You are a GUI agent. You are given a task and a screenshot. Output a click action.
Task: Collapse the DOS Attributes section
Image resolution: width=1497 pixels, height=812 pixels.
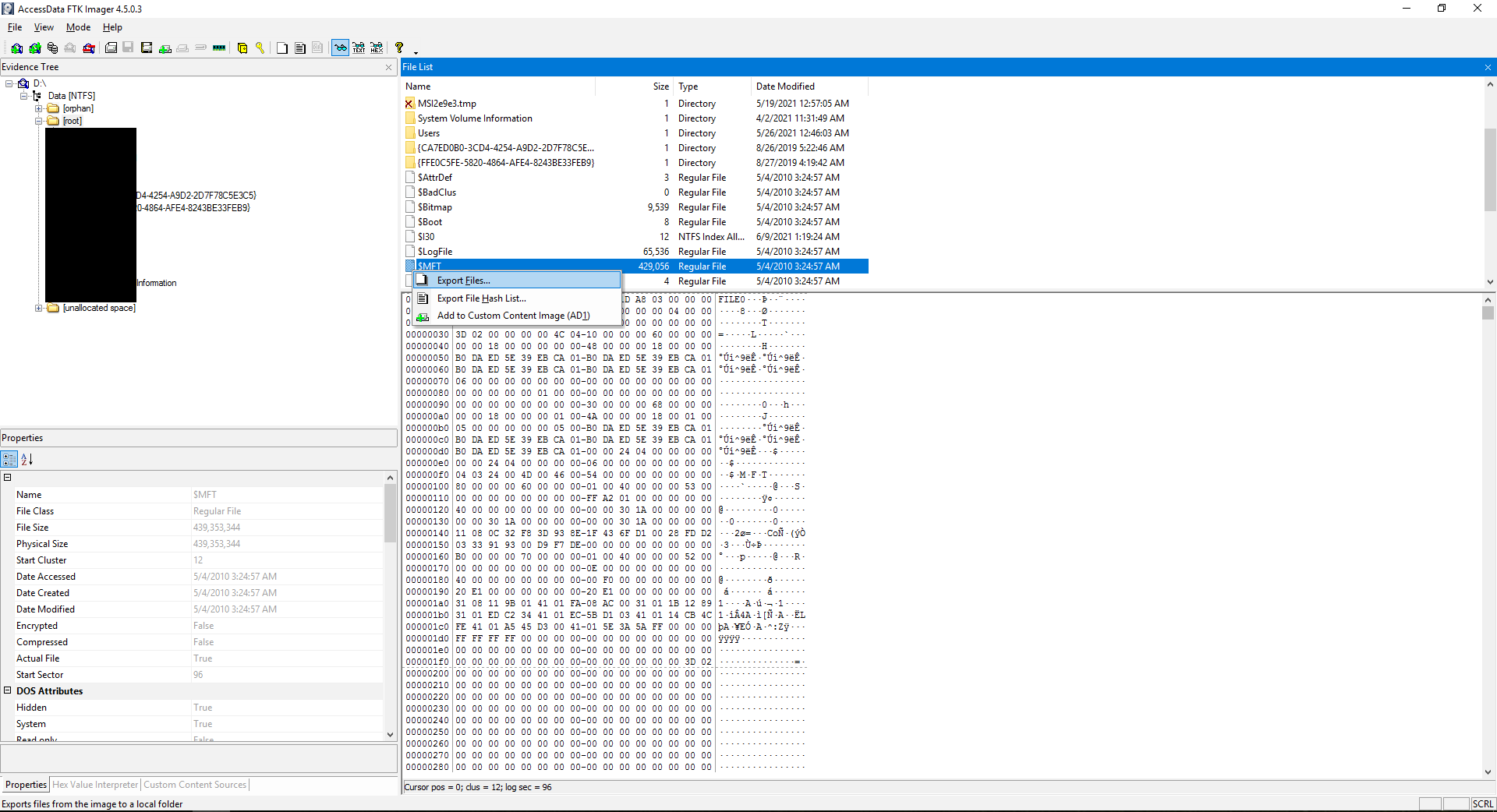[8, 690]
